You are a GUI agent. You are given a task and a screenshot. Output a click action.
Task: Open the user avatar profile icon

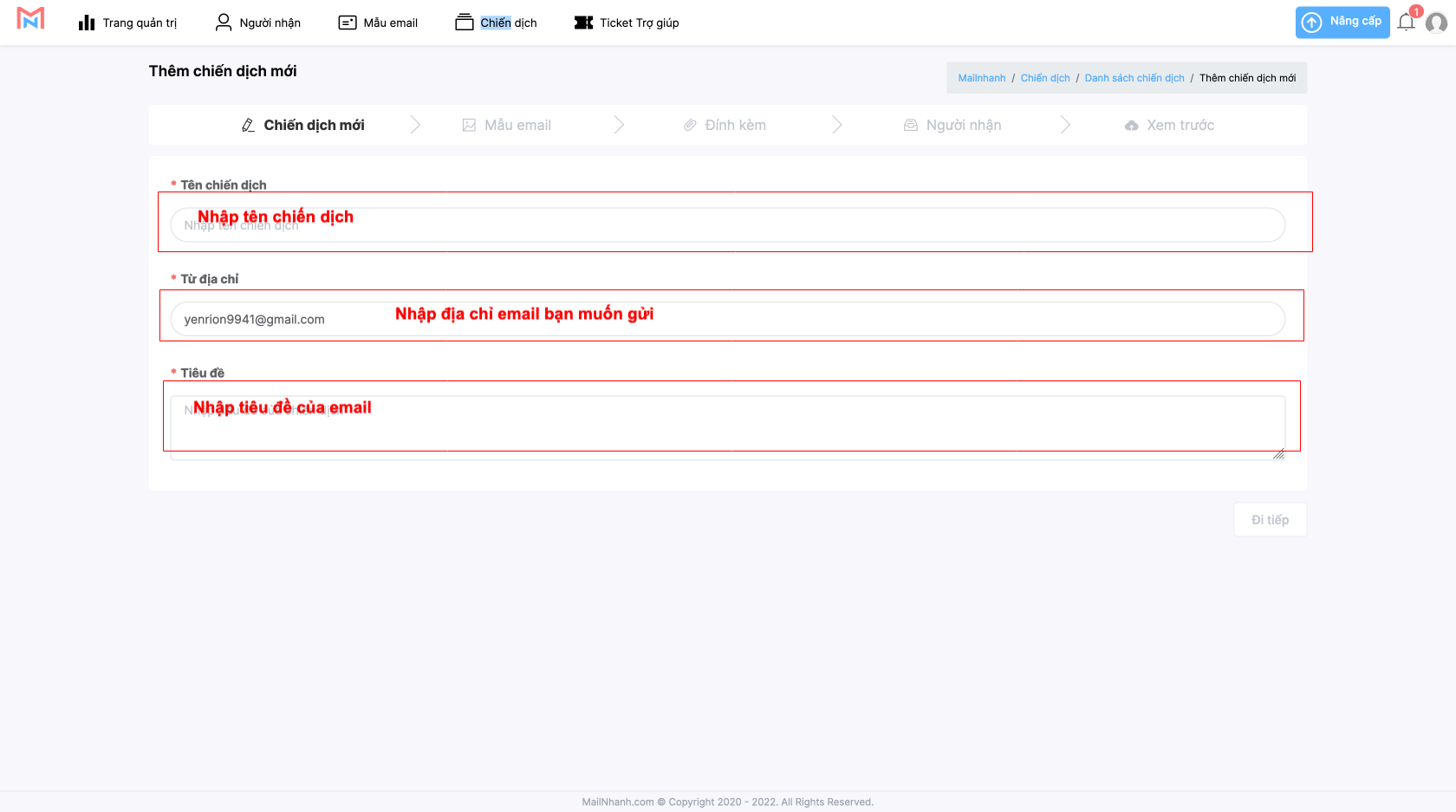(x=1436, y=23)
